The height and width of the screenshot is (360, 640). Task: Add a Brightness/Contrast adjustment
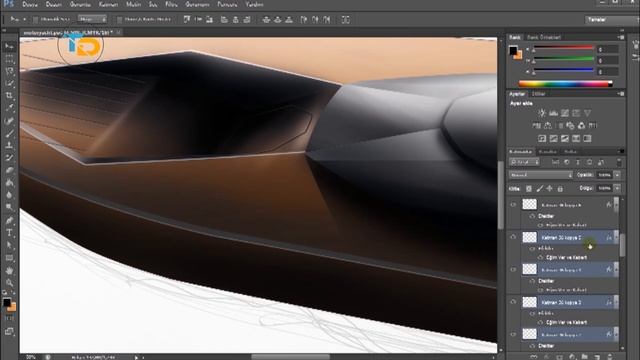pos(542,113)
